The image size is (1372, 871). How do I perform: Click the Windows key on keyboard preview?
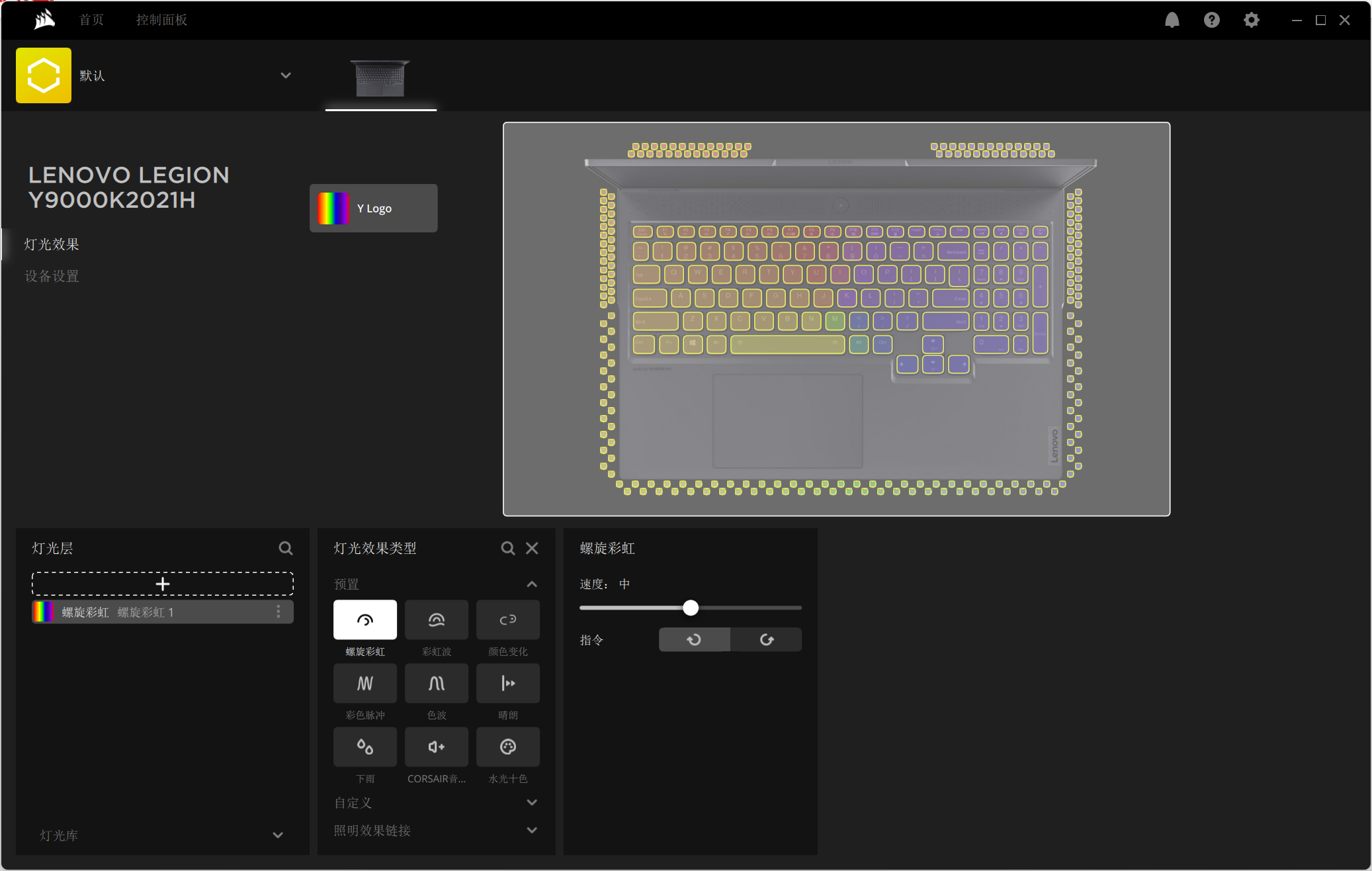coord(692,344)
